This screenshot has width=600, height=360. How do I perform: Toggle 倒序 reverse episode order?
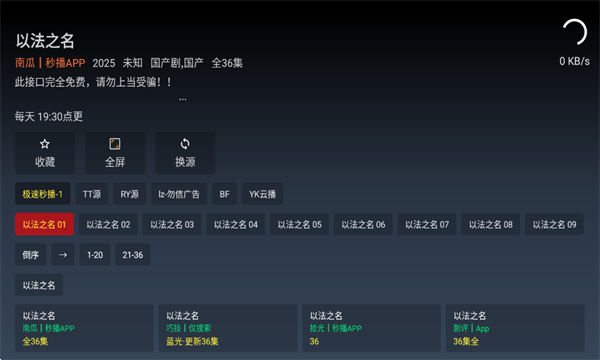pyautogui.click(x=31, y=254)
